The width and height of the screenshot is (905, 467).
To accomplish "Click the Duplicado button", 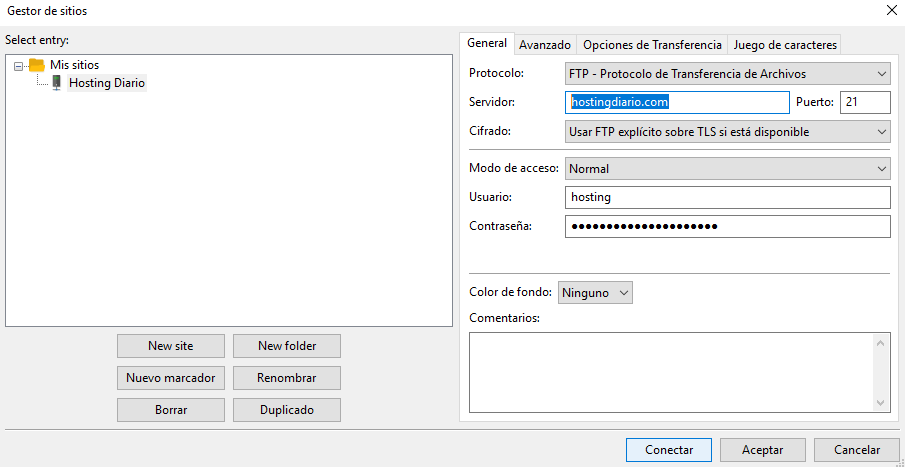I will [x=287, y=410].
